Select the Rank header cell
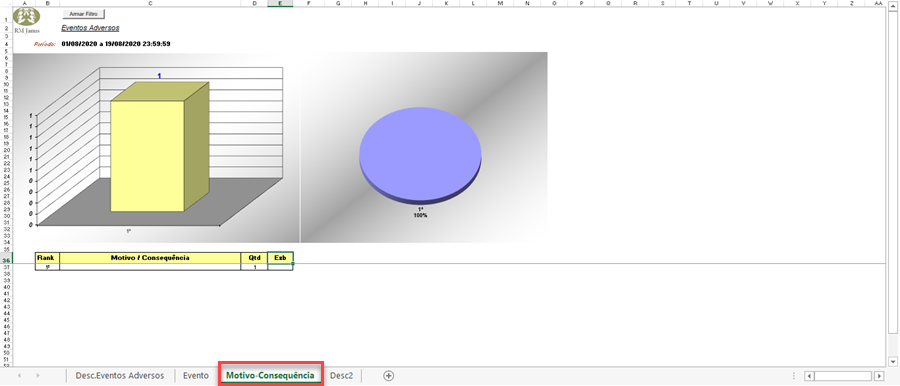The width and height of the screenshot is (900, 386). (47, 258)
